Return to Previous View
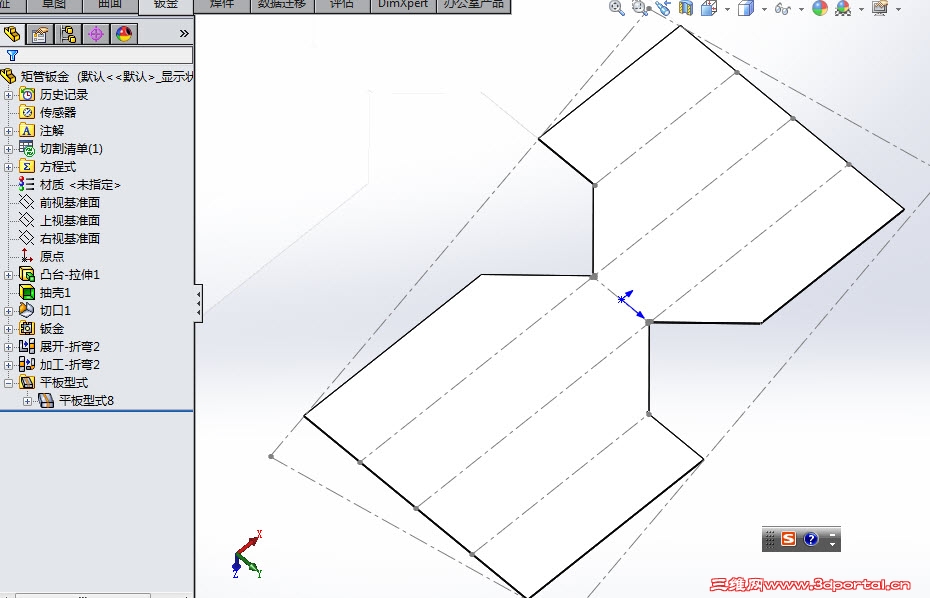This screenshot has width=930, height=598. click(x=663, y=7)
